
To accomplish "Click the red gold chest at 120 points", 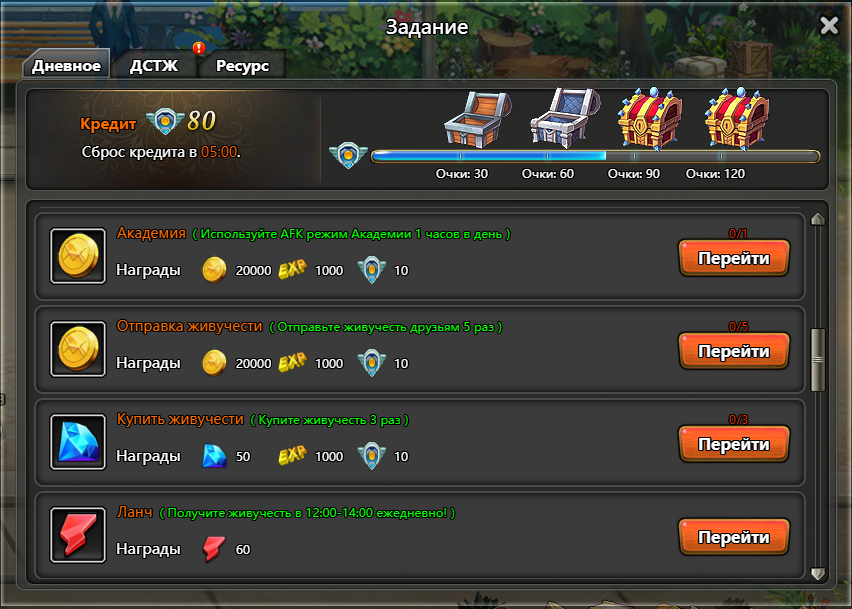I will coord(737,118).
